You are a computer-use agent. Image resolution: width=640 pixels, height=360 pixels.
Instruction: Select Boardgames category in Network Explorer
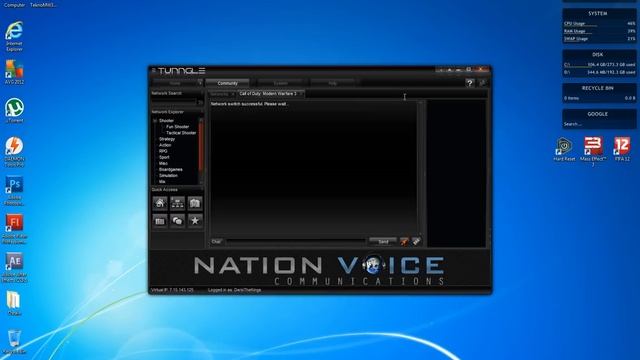click(171, 169)
